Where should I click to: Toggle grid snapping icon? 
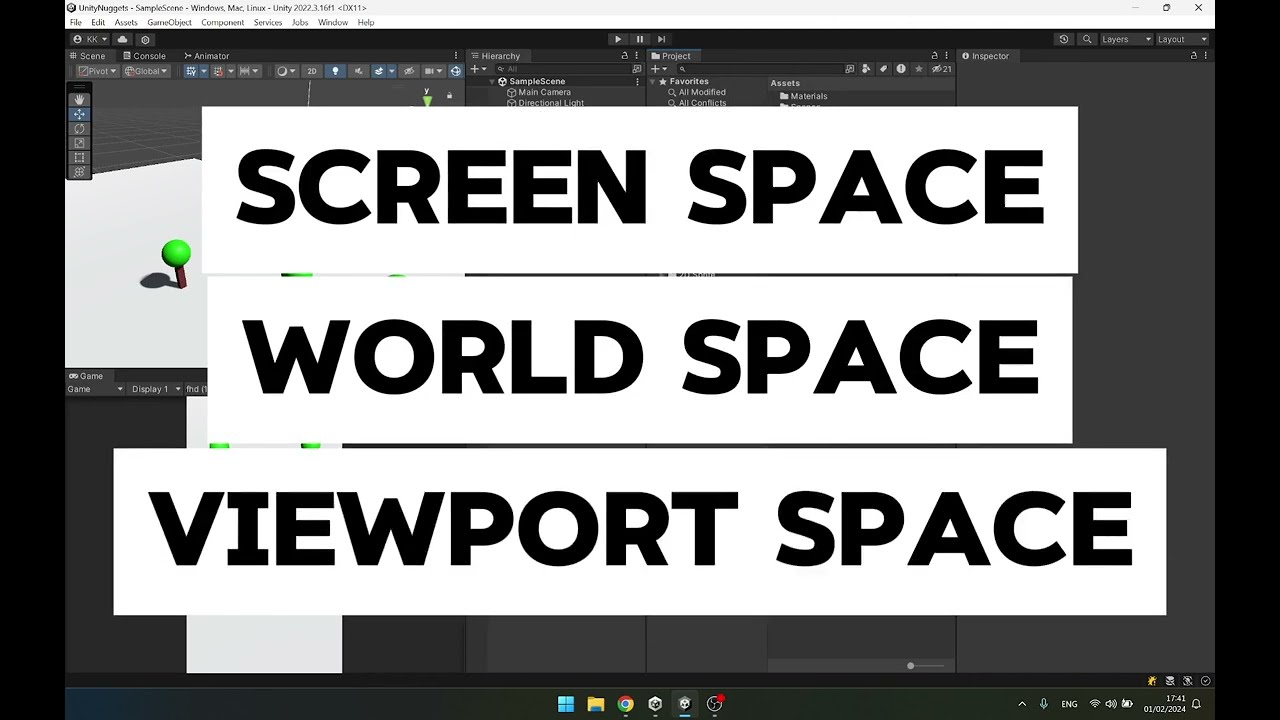(220, 71)
